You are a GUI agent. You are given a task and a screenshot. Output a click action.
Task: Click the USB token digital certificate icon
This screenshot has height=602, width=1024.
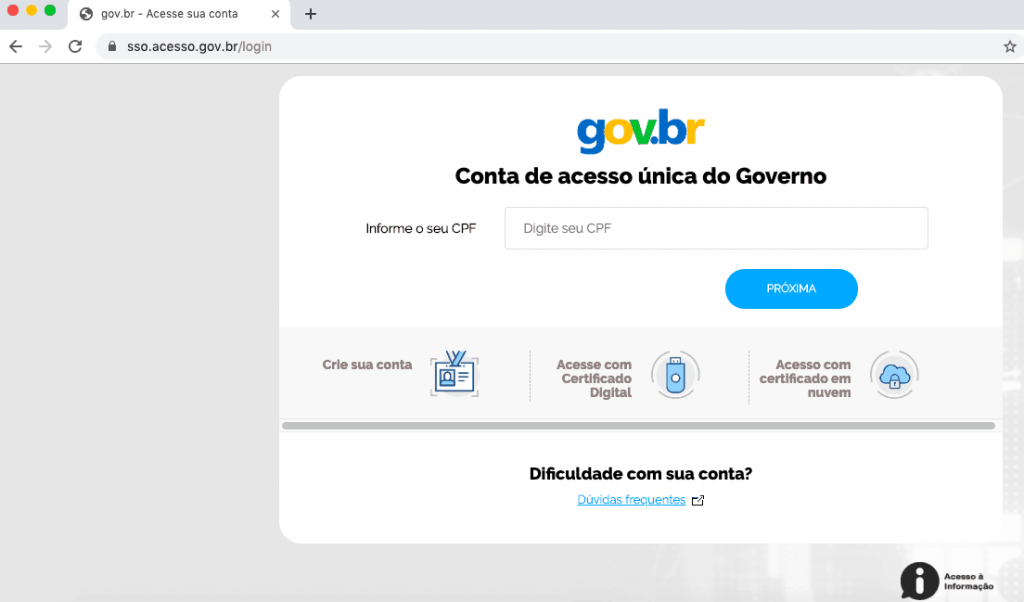tap(675, 375)
